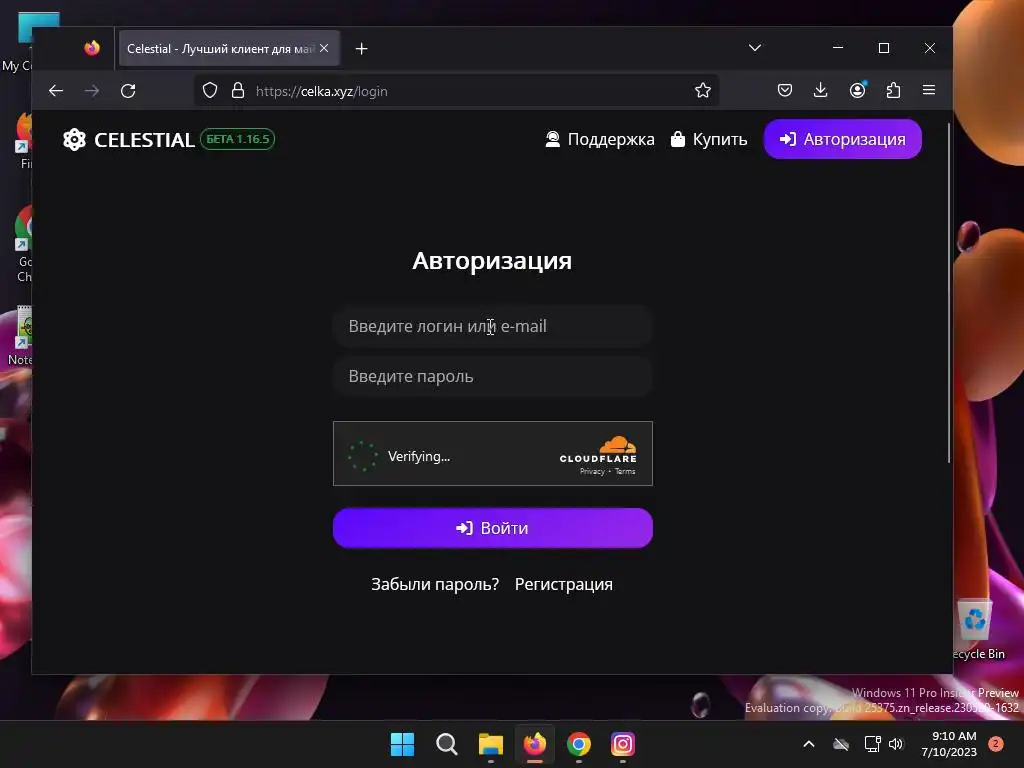The width and height of the screenshot is (1024, 768).
Task: Select the Celestial browser tab
Action: point(229,48)
